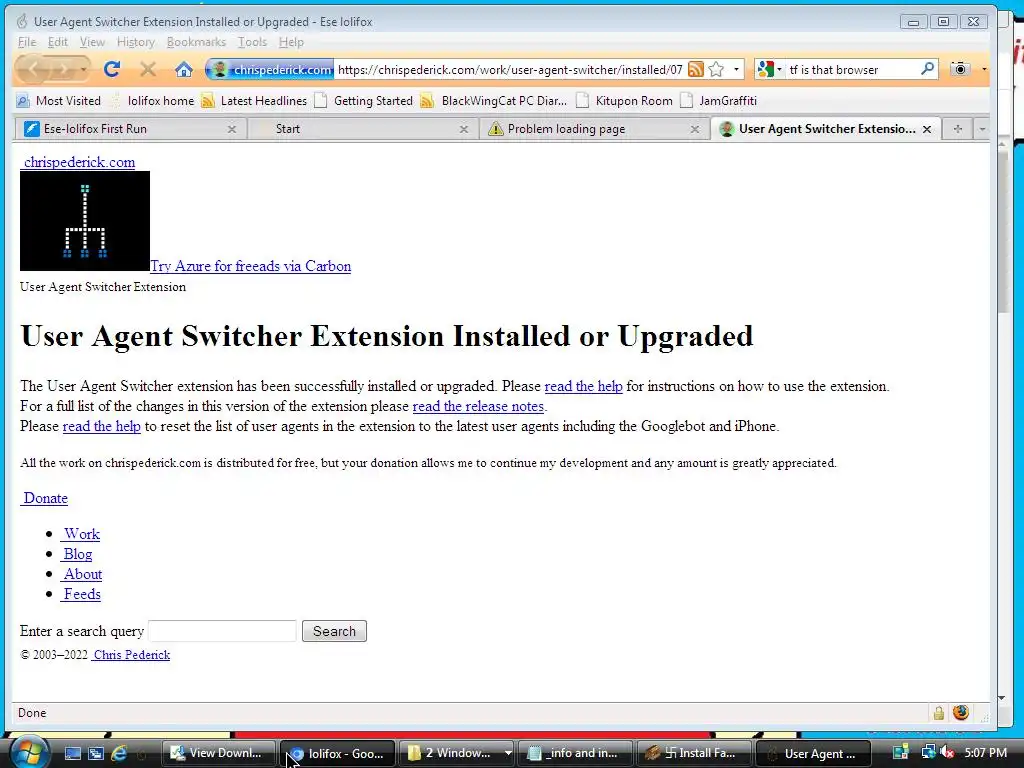Open the About navigation link

coord(82,574)
